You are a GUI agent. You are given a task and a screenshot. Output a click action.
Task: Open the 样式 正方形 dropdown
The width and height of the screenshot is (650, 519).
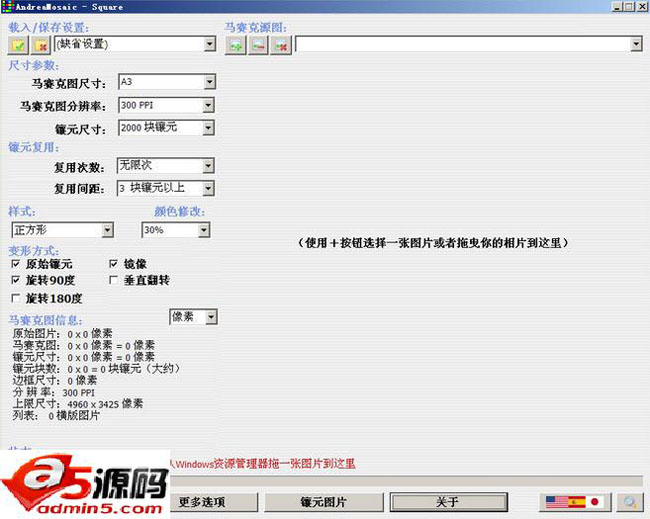(107, 230)
